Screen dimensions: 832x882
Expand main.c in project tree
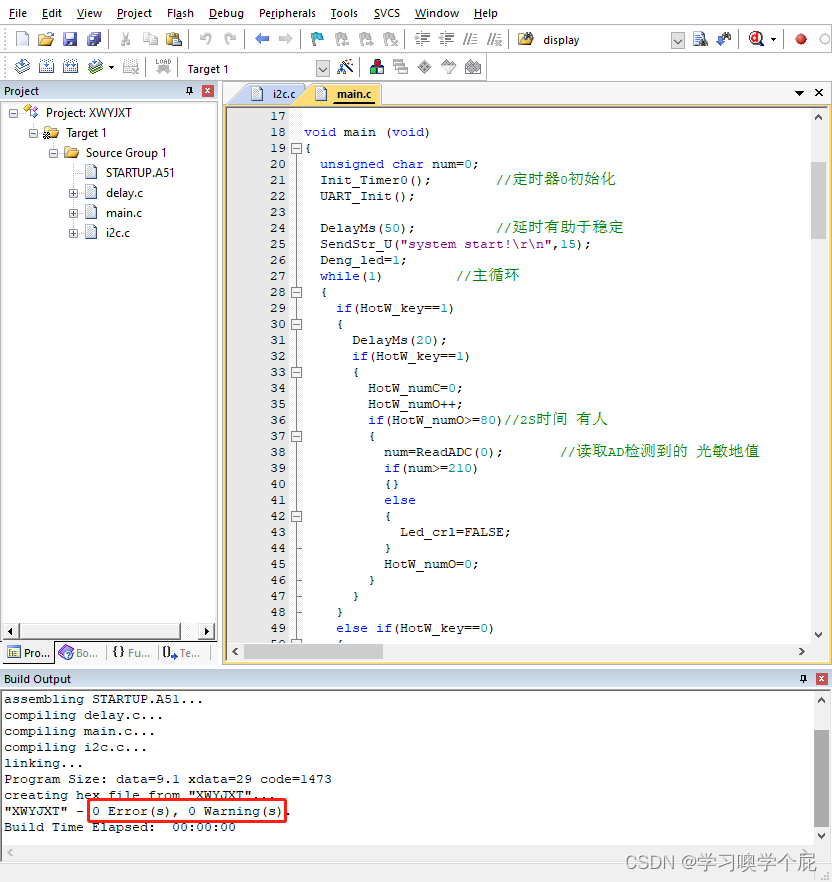click(73, 213)
